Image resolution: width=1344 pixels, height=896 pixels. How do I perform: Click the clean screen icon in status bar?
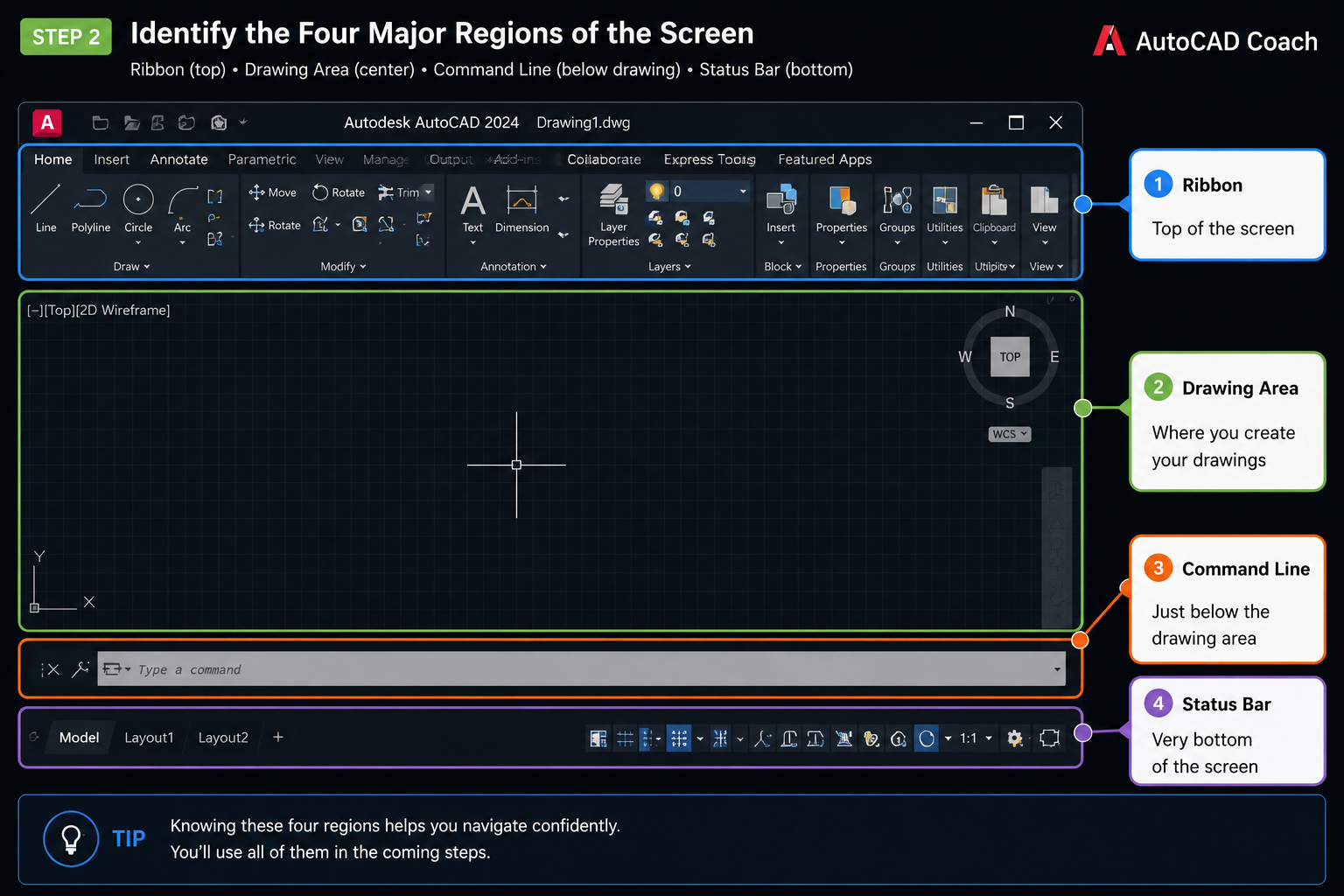coord(1049,738)
